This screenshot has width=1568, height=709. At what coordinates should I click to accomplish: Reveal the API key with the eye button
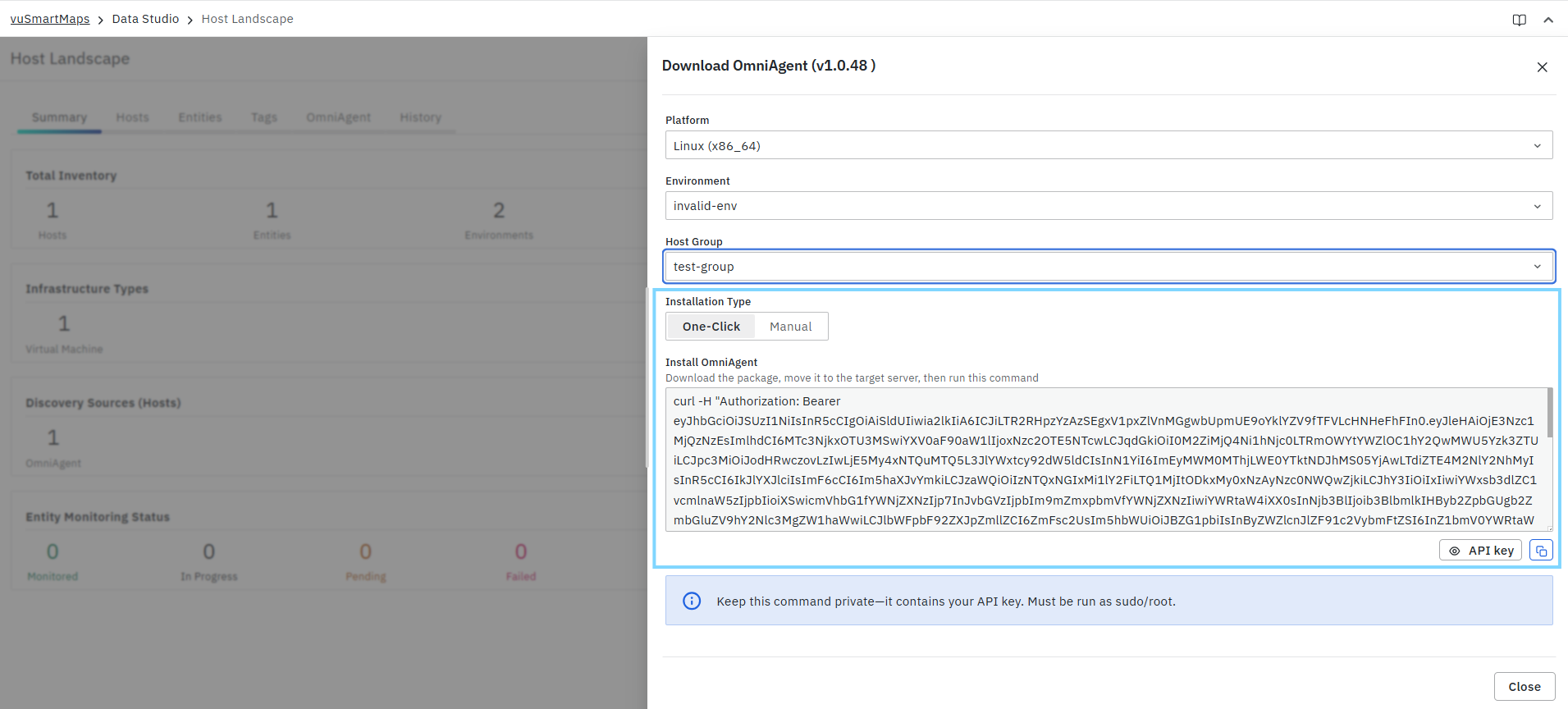pos(1480,551)
